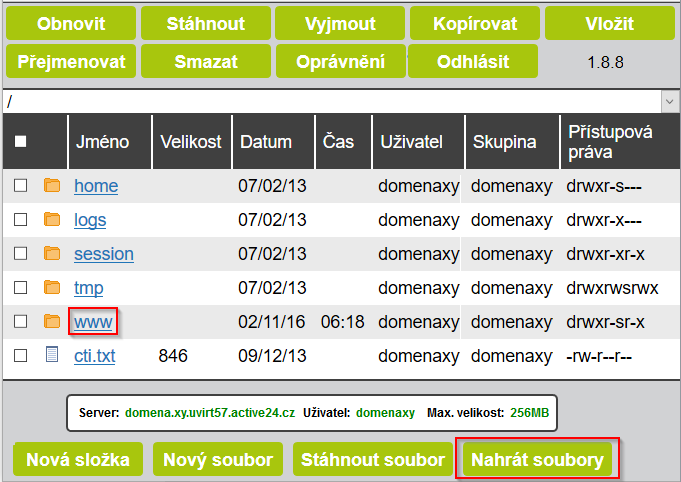Tick the checkbox for the home folder
Screen dimensions: 681x482
[20, 185]
